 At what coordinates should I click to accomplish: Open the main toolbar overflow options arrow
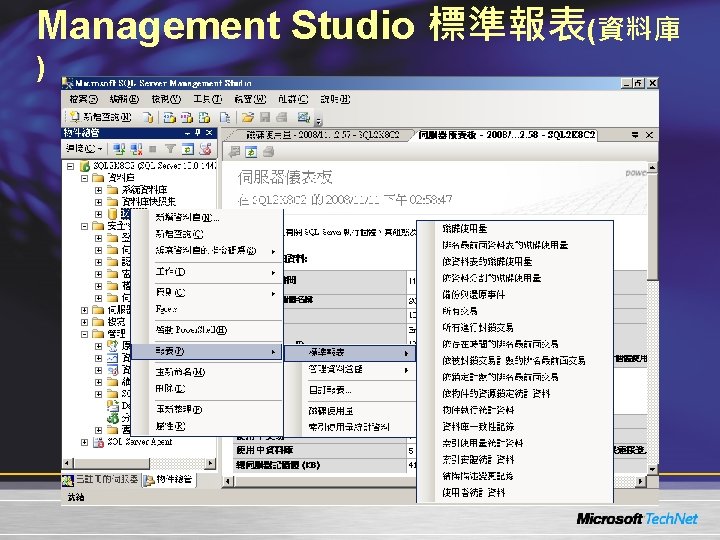(x=319, y=120)
